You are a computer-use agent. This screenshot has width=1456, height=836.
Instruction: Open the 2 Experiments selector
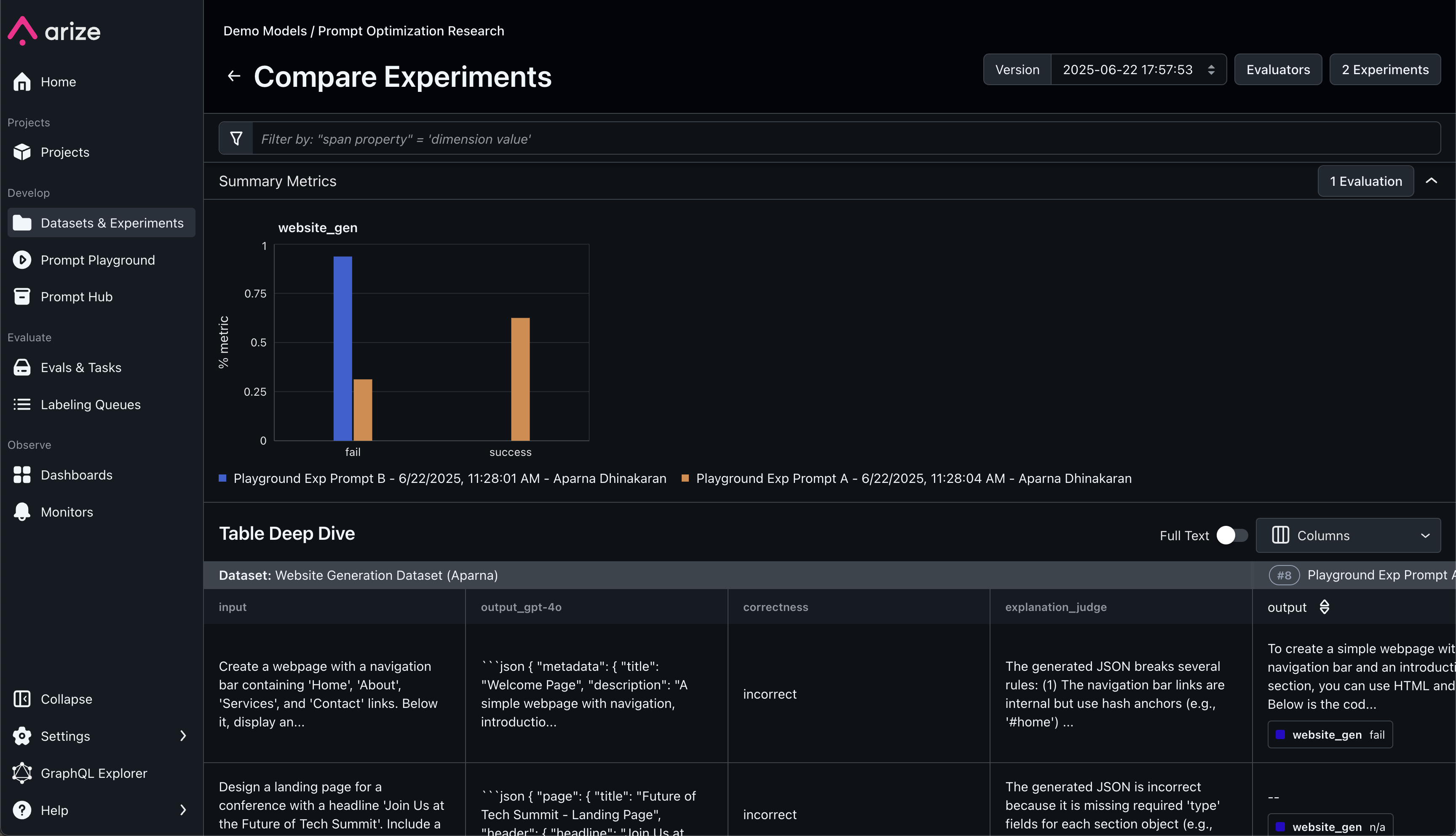click(1385, 70)
